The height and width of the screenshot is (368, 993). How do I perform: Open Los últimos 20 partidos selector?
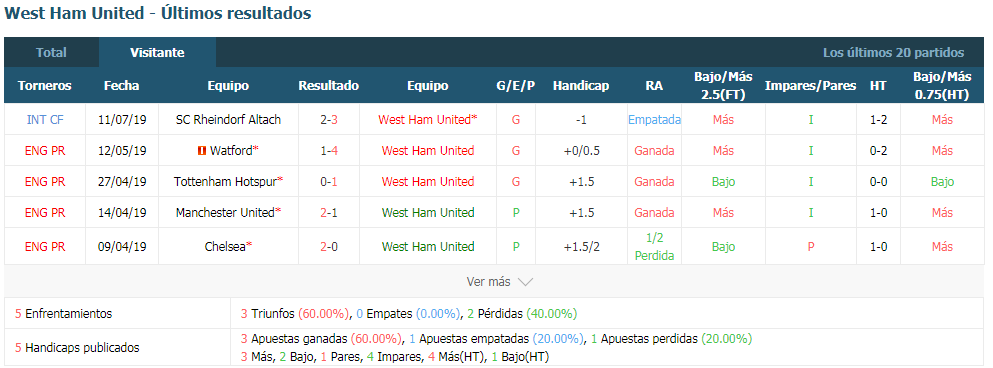pyautogui.click(x=894, y=53)
